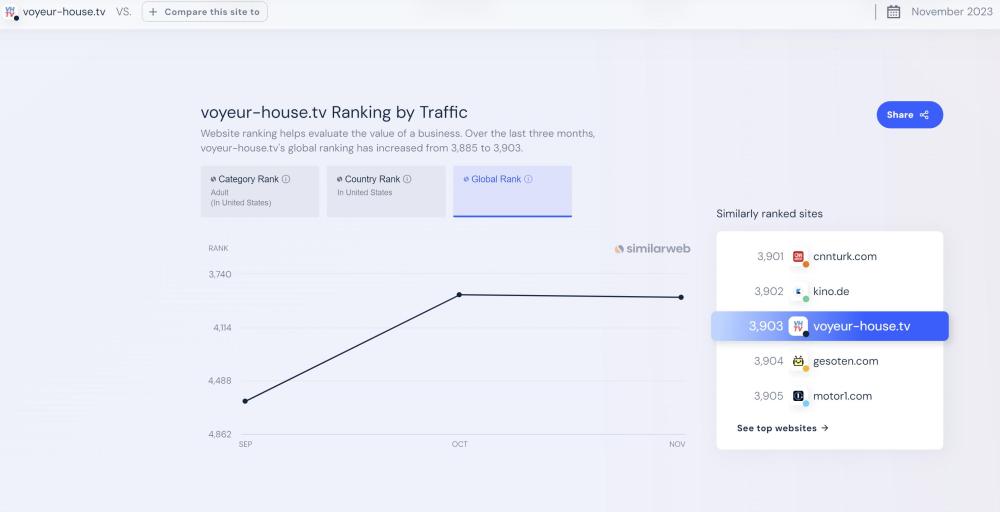Select the Global Rank tab

tap(512, 191)
